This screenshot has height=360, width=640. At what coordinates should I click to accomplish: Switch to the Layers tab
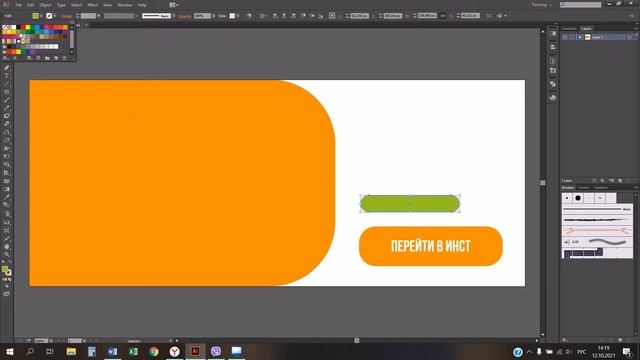586,29
